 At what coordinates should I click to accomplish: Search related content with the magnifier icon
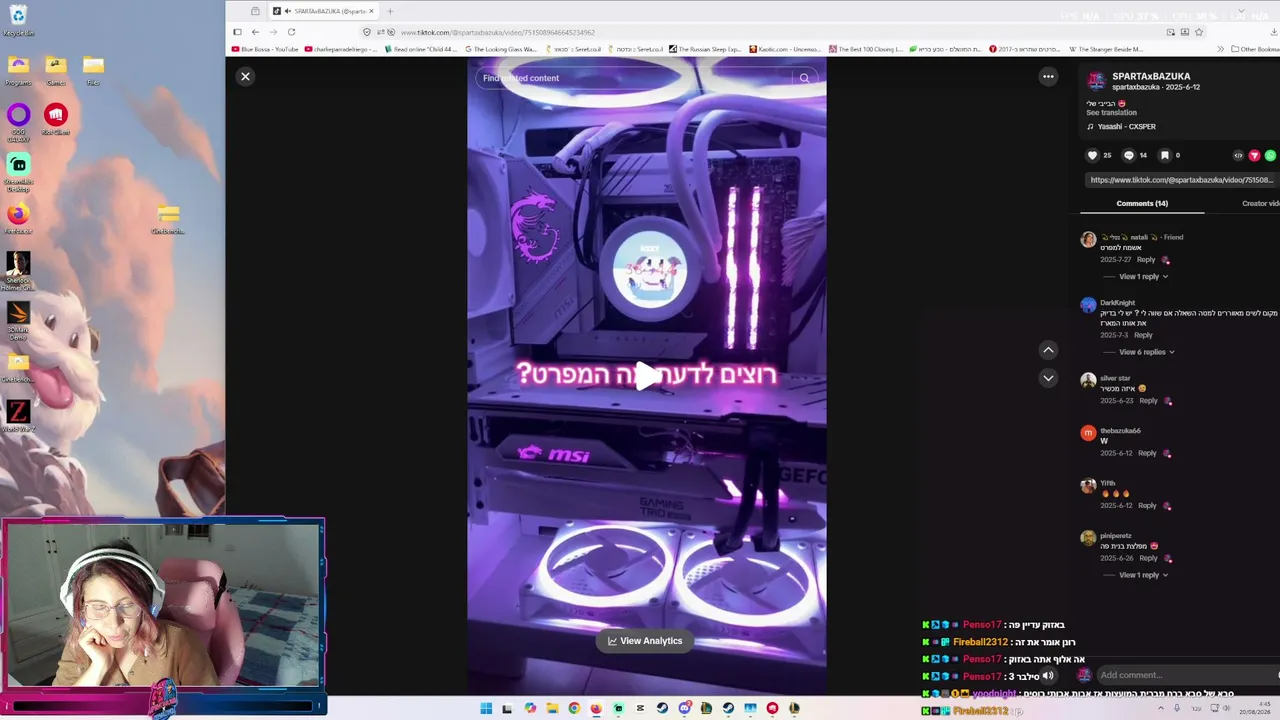pyautogui.click(x=804, y=78)
